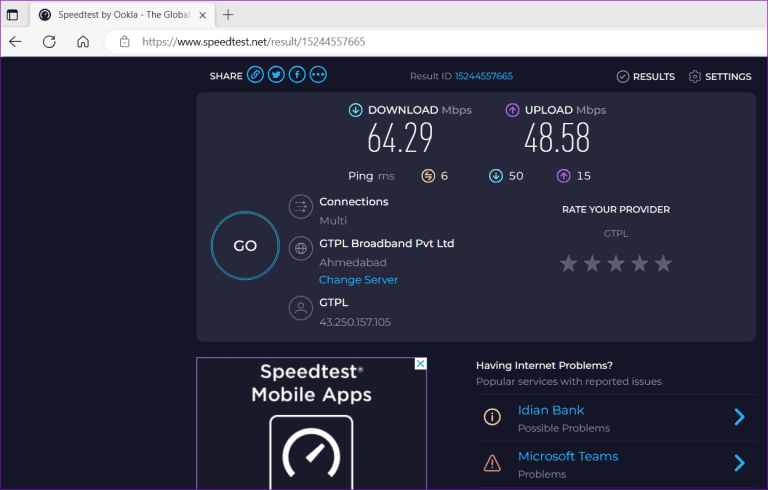
Task: Open a new browser tab
Action: [x=228, y=15]
